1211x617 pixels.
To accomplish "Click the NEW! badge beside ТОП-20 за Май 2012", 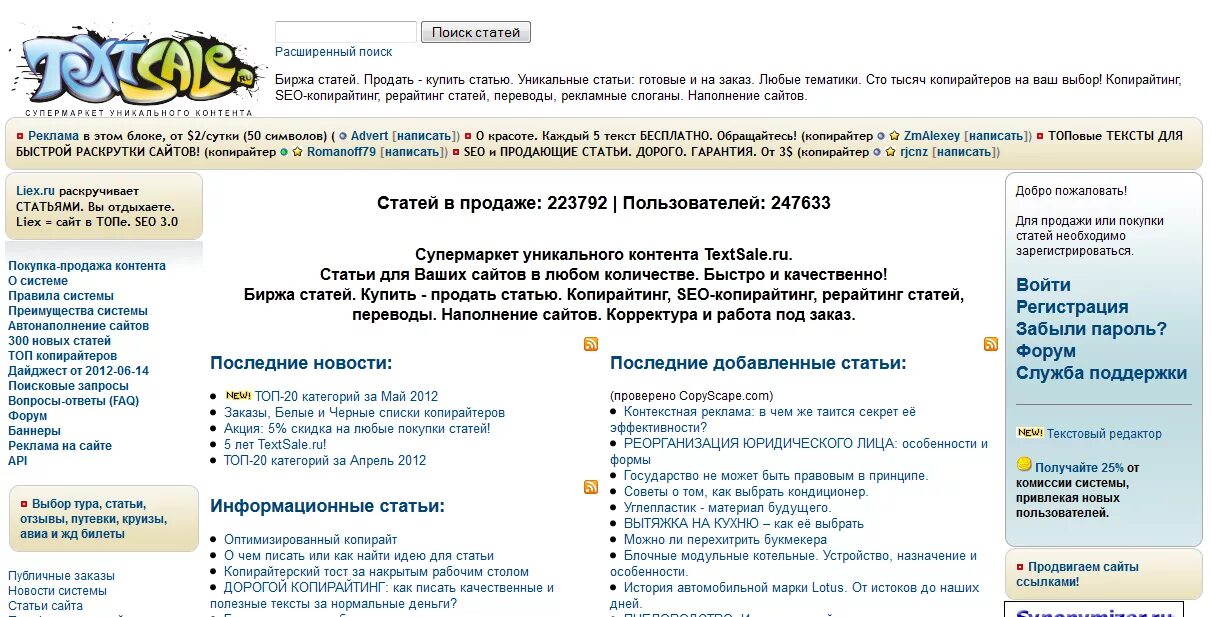I will pyautogui.click(x=238, y=395).
